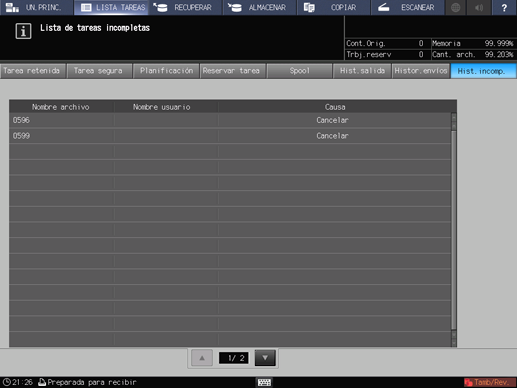Viewport: 517px width, 388px height.
Task: Switch to the COPIAR screen
Action: pos(334,7)
